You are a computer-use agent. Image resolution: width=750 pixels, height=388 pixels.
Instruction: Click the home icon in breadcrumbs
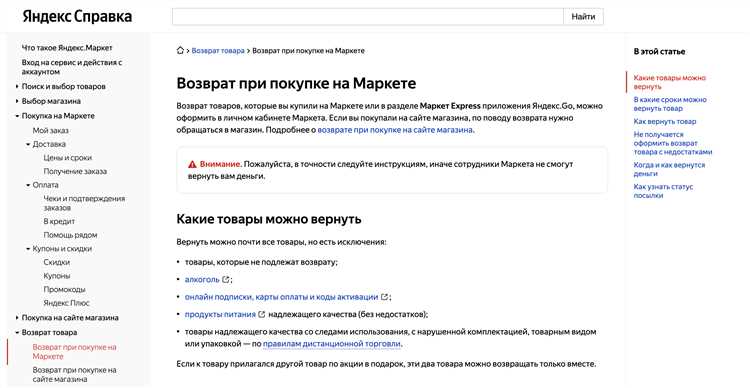[x=180, y=50]
